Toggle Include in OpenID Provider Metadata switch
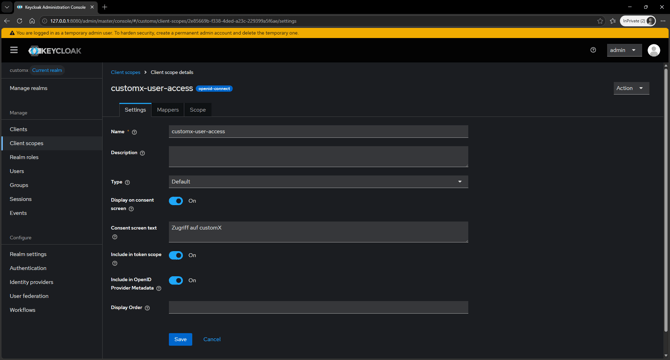Image resolution: width=670 pixels, height=360 pixels. pos(176,280)
